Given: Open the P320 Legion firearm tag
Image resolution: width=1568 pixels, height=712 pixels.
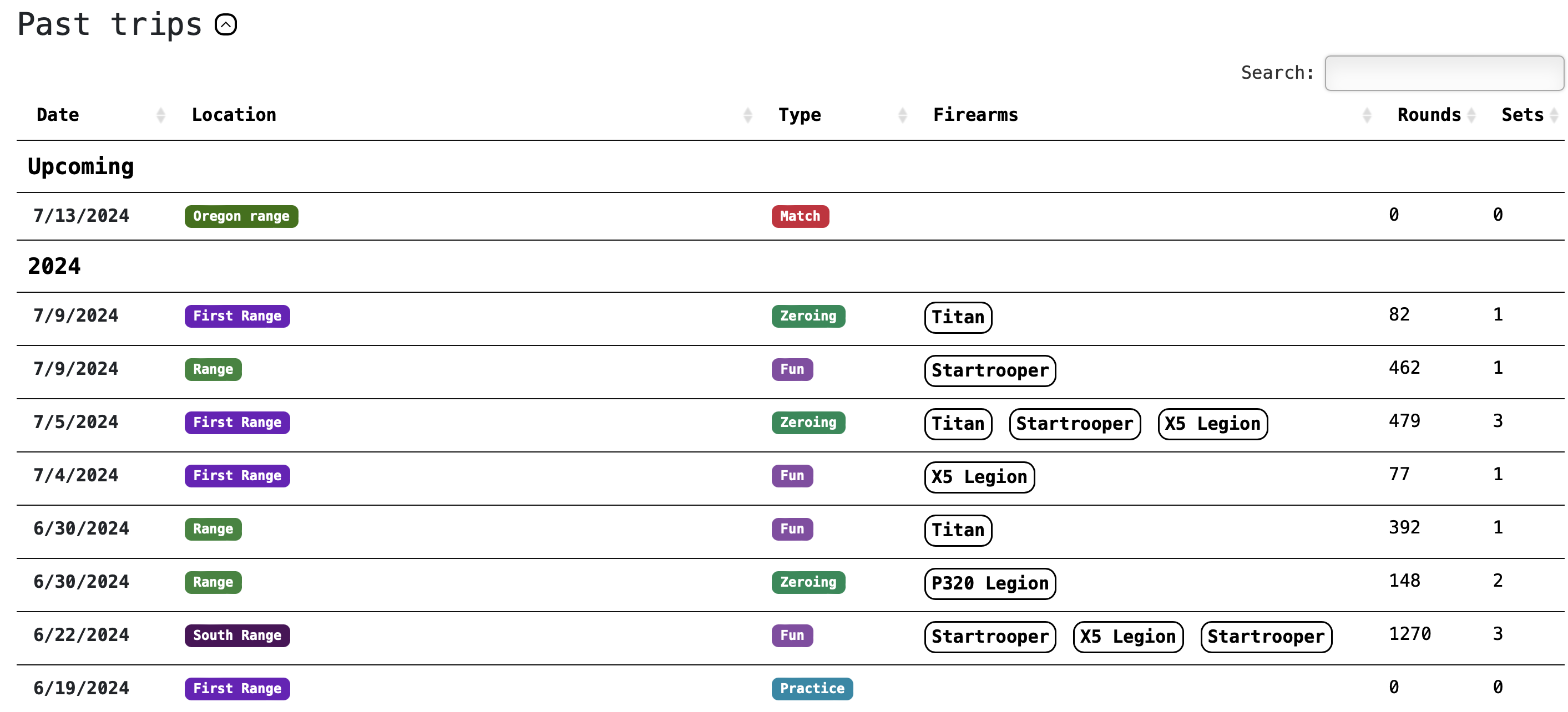Looking at the screenshot, I should (x=990, y=583).
